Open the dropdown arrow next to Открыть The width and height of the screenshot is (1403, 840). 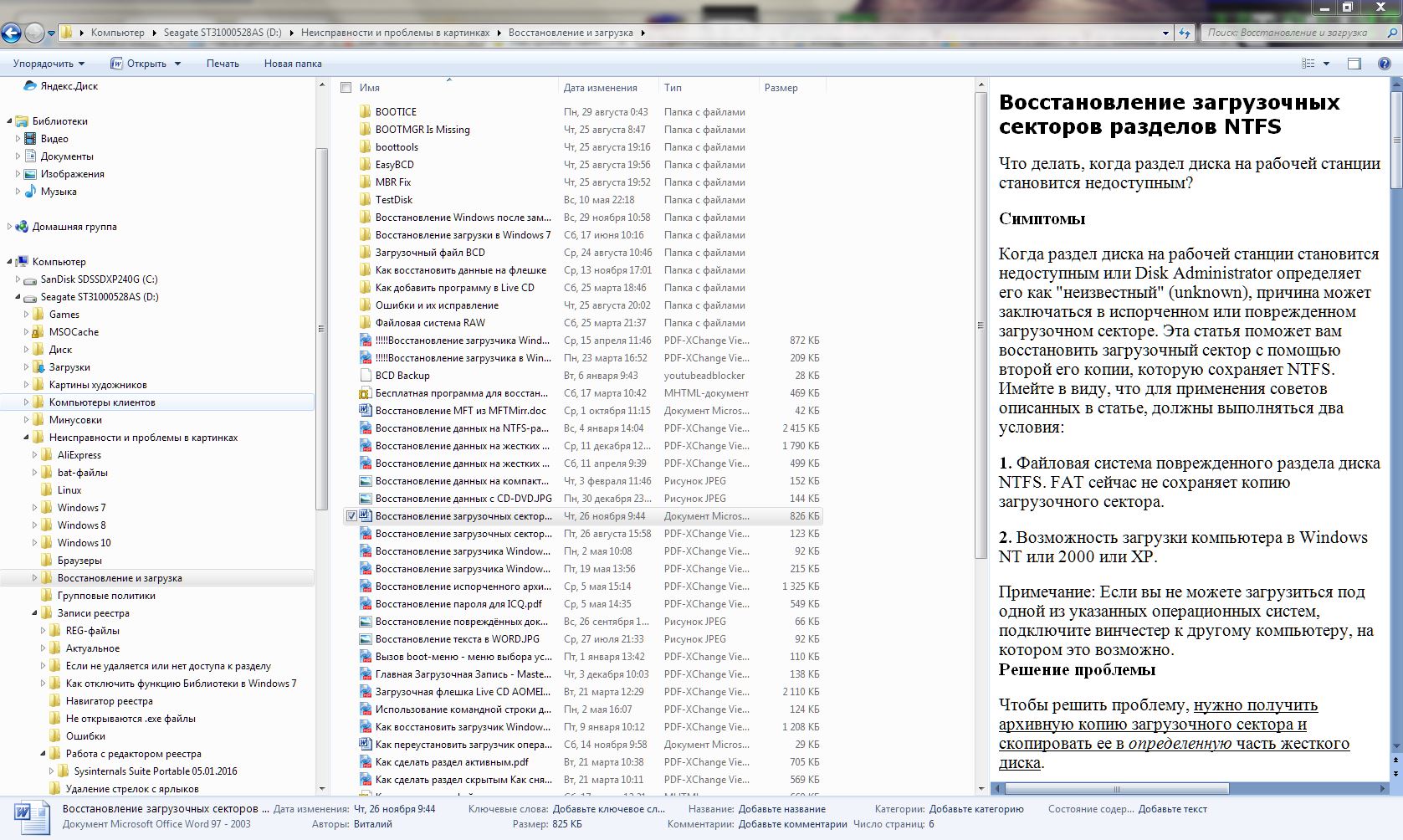click(x=177, y=64)
